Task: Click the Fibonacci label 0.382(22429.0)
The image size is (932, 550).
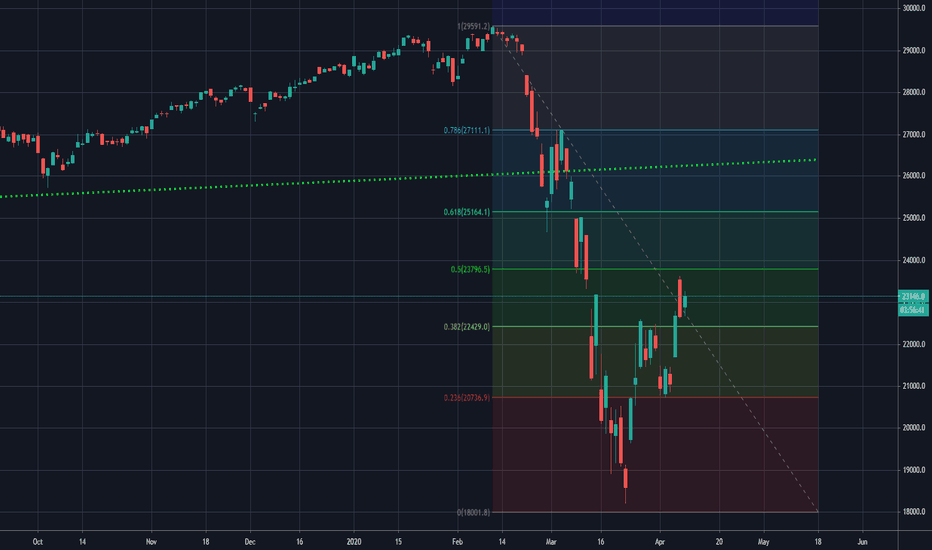Action: 467,326
